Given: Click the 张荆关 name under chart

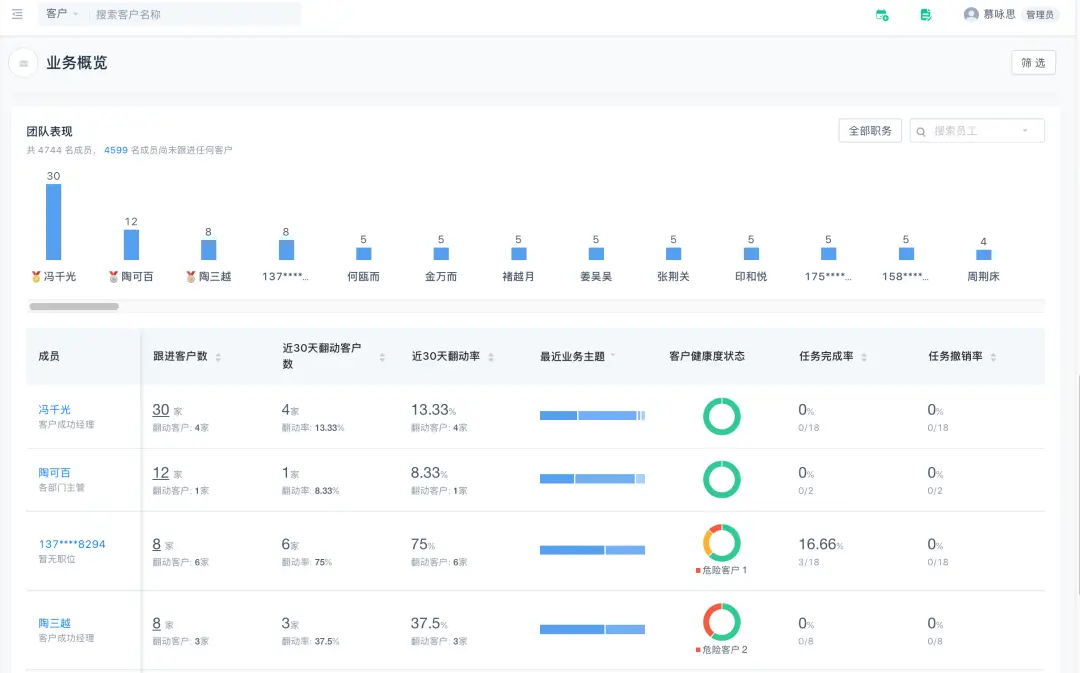Looking at the screenshot, I should [x=673, y=276].
